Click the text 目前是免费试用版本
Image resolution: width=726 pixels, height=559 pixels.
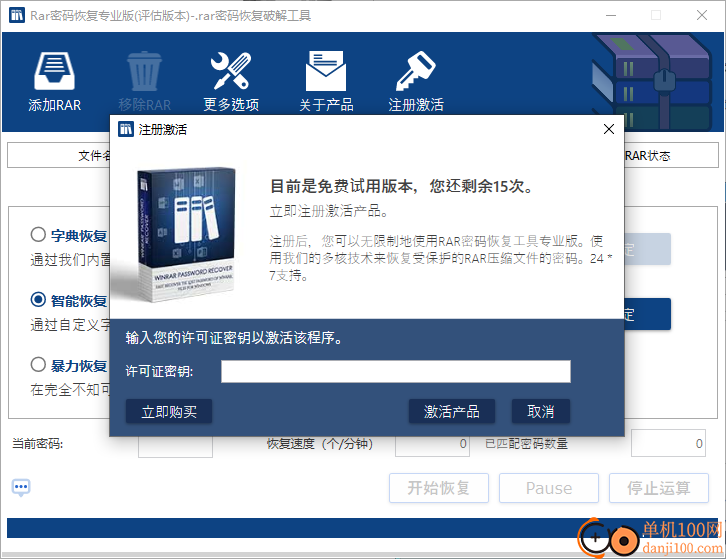point(342,186)
